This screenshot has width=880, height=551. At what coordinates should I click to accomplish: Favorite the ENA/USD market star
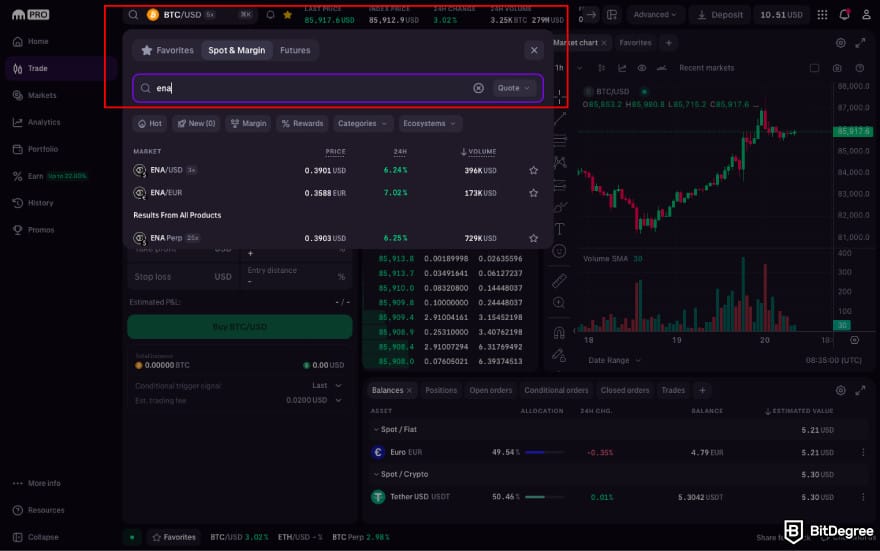[x=533, y=171]
